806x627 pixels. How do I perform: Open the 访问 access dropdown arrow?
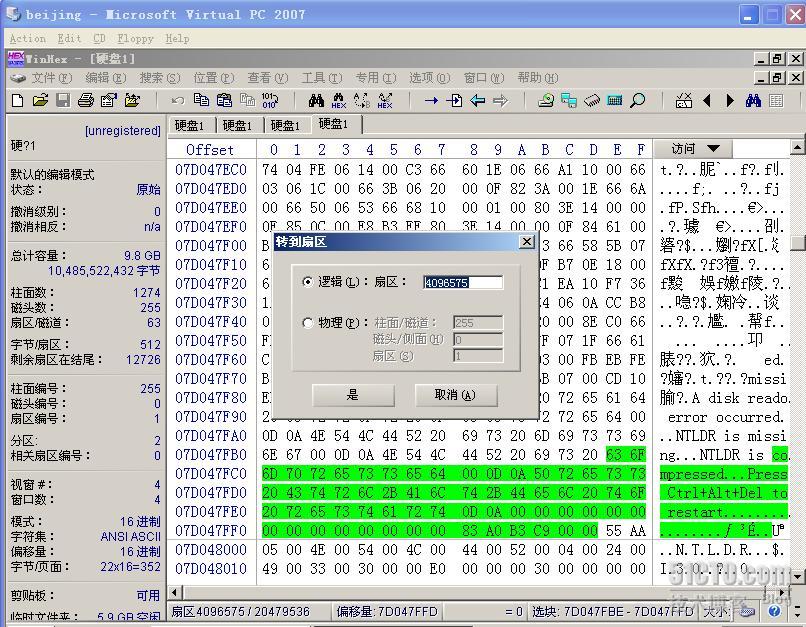(713, 149)
